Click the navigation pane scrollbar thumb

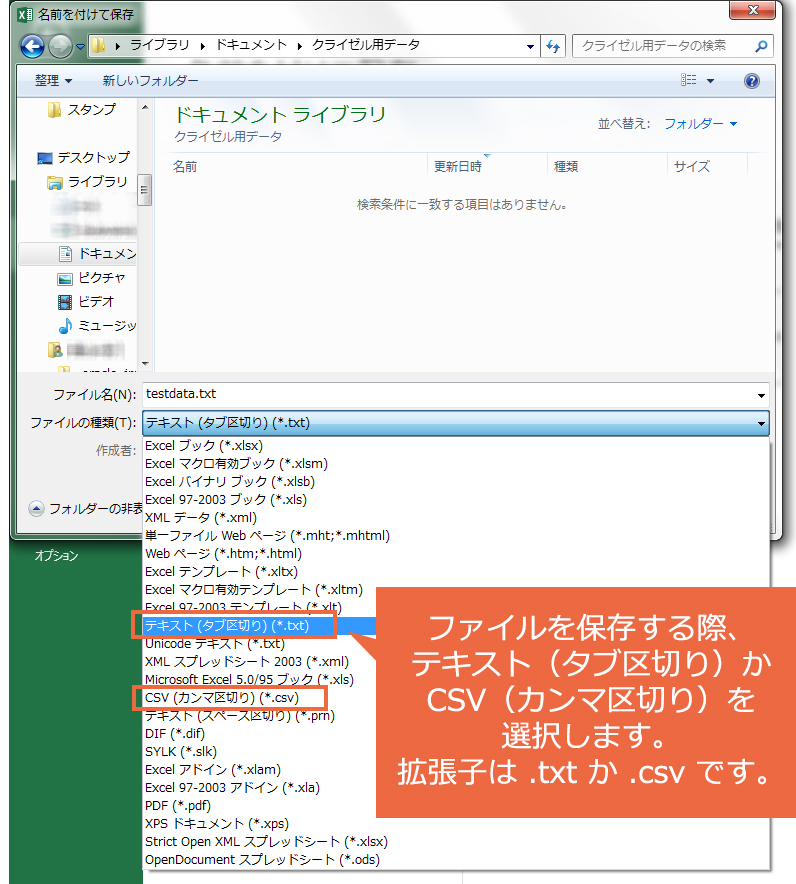click(x=145, y=189)
